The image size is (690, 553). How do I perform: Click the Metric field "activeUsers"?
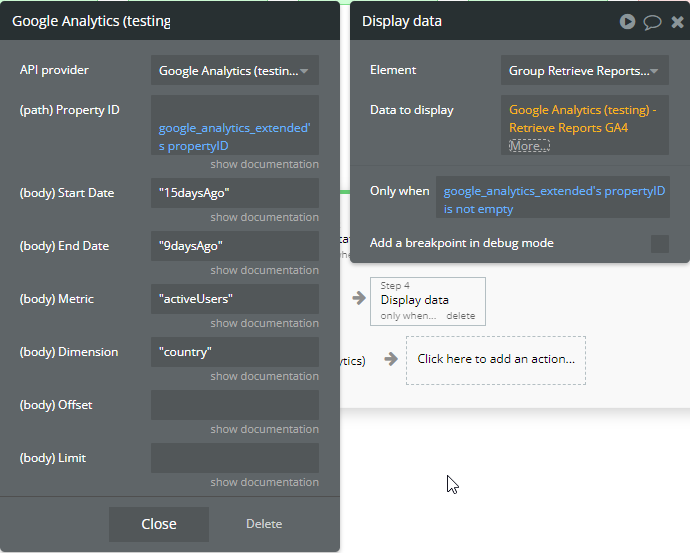(235, 299)
